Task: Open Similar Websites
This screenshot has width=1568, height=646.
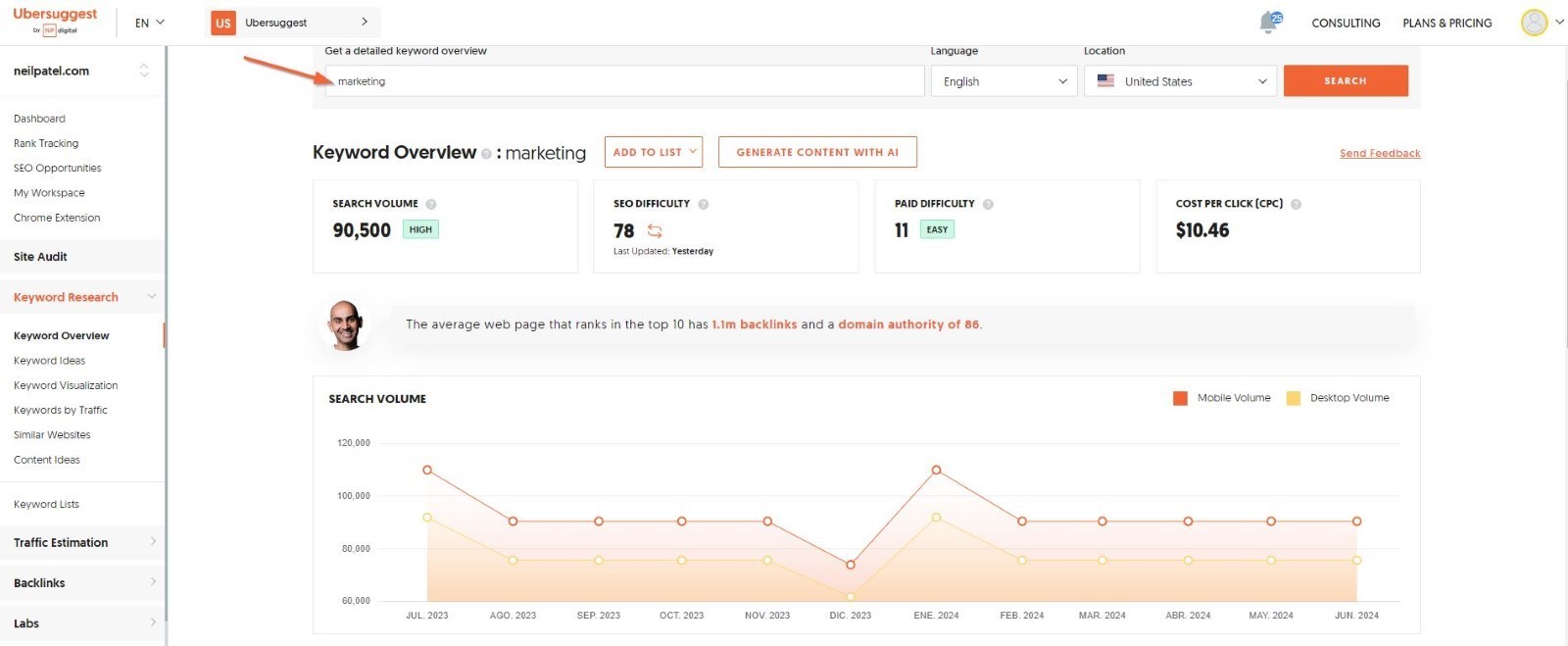Action: pos(52,434)
